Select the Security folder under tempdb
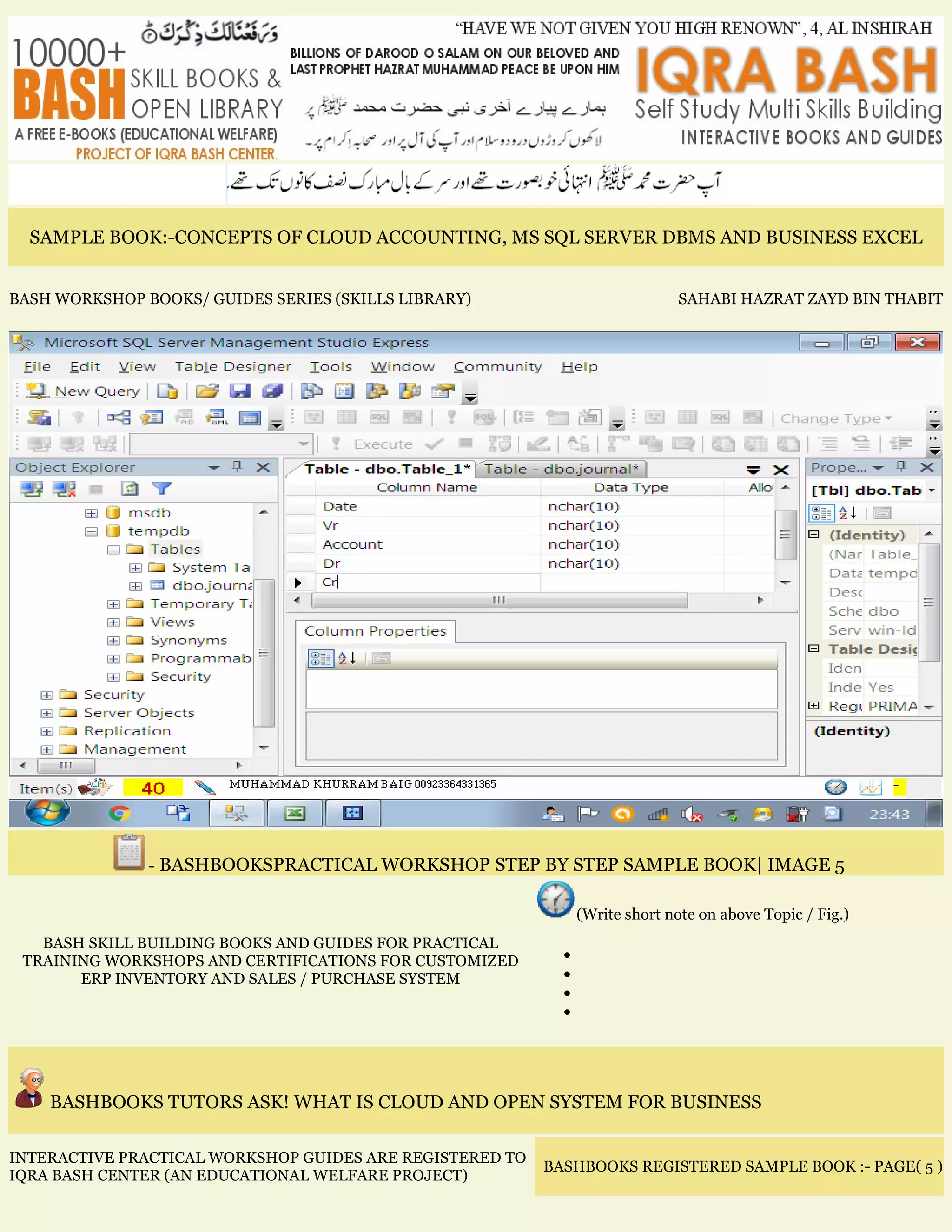The width and height of the screenshot is (952, 1232). pyautogui.click(x=180, y=676)
